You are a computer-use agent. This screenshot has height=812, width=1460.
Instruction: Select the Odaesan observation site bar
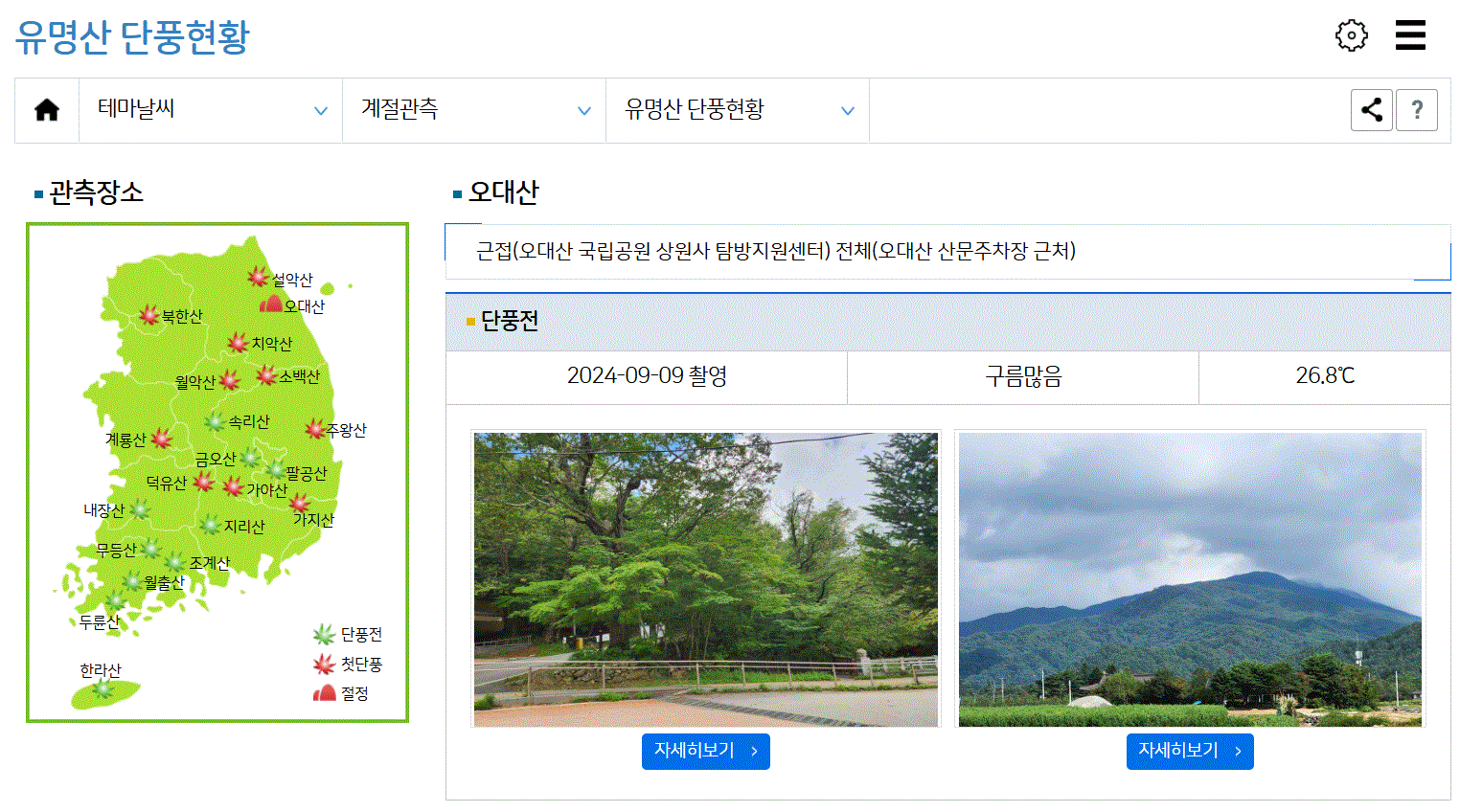pyautogui.click(x=948, y=252)
